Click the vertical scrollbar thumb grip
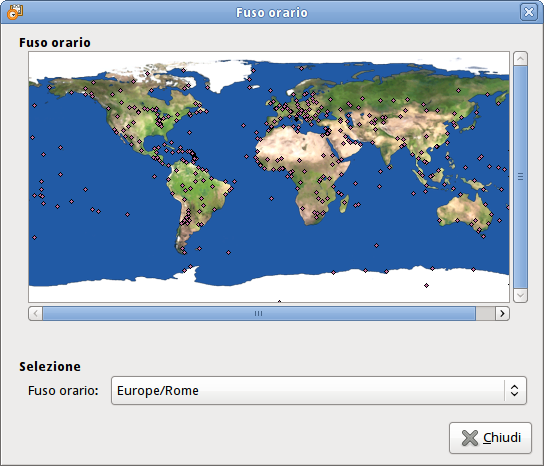The width and height of the screenshot is (544, 466). click(x=520, y=177)
